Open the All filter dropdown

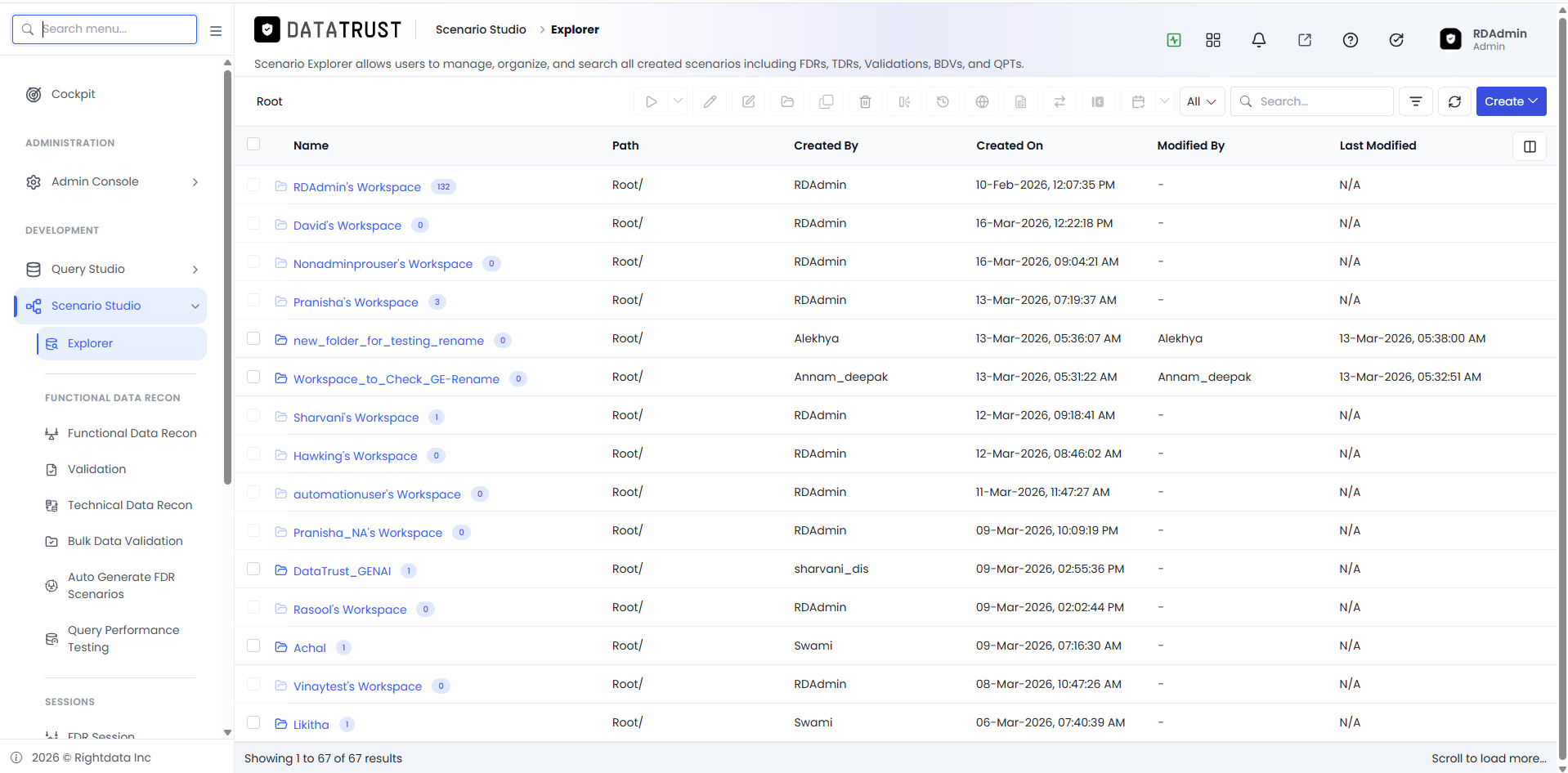pos(1202,101)
